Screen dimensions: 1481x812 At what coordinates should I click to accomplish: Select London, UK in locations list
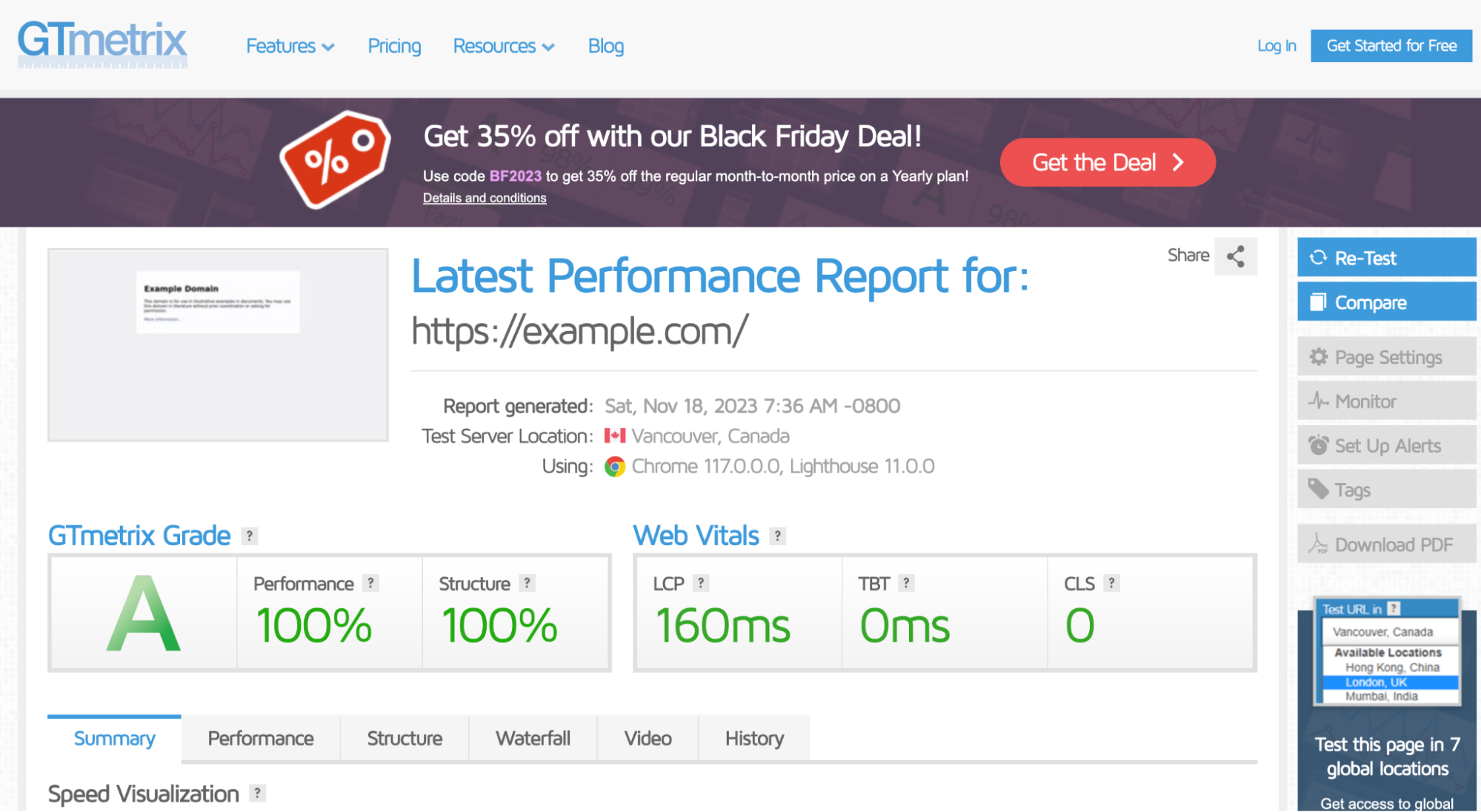click(x=1376, y=682)
